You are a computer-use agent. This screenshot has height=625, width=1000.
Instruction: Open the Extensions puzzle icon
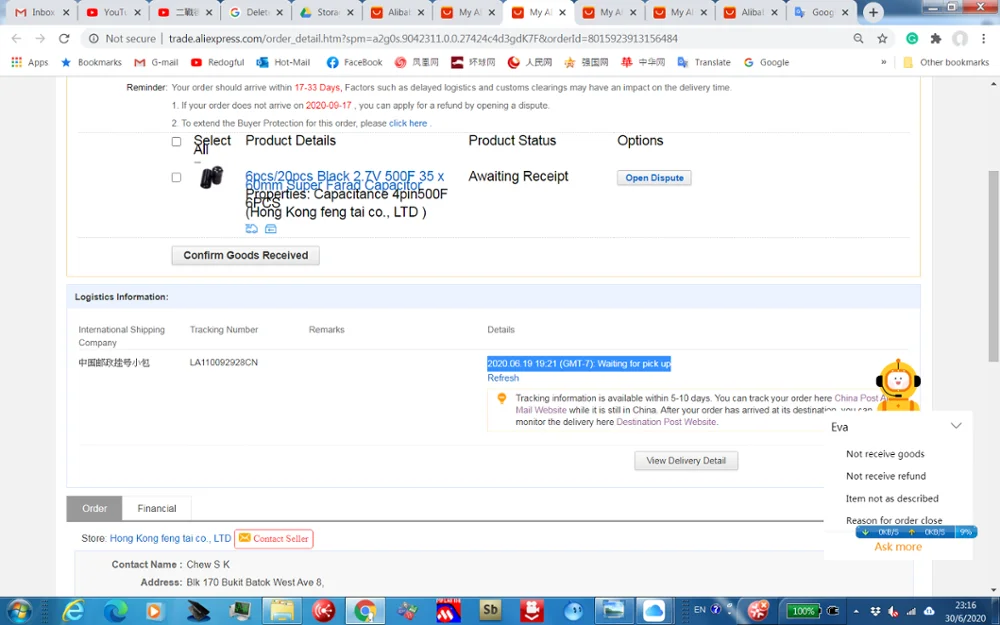(x=936, y=38)
